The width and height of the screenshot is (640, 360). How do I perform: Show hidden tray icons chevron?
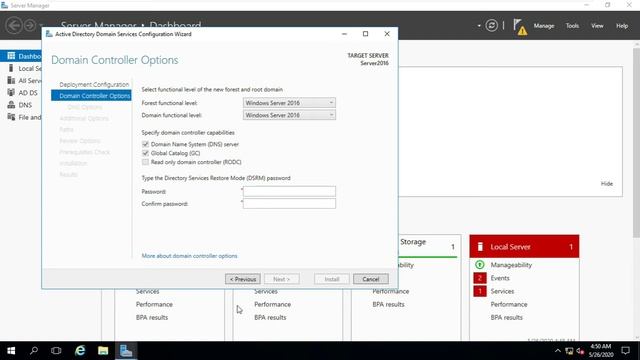558,351
